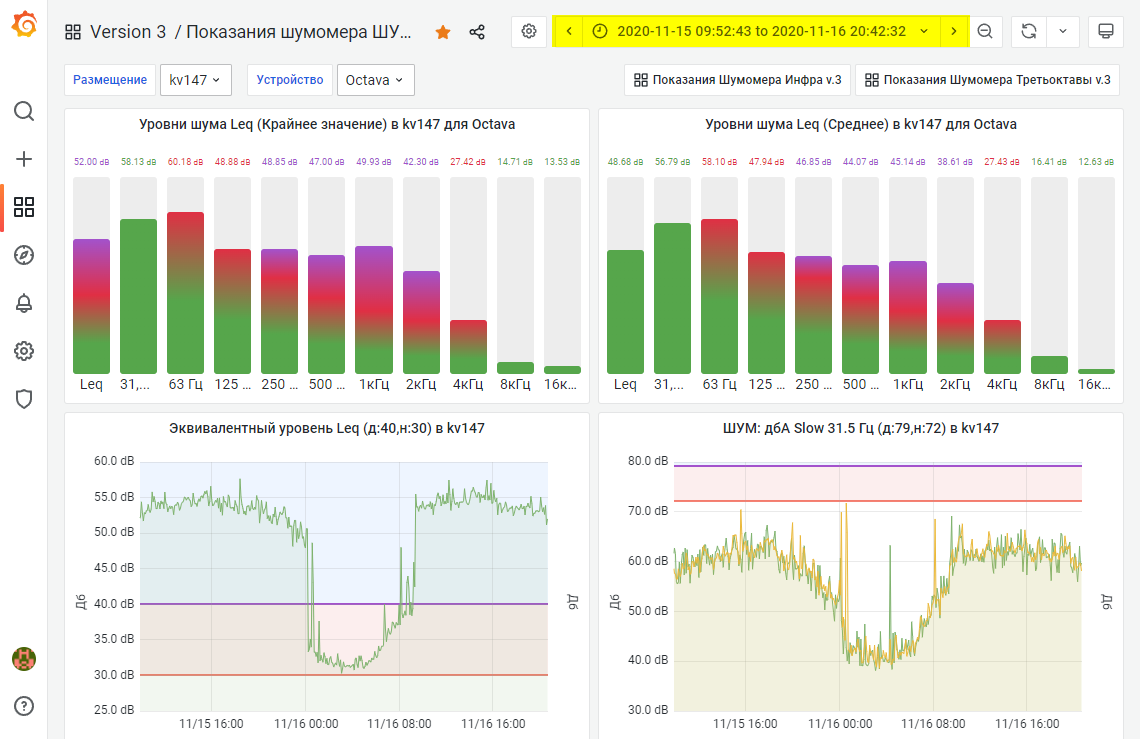1140x739 pixels.
Task: Open Показания Шумомера Инфра v.3 link
Action: (737, 80)
